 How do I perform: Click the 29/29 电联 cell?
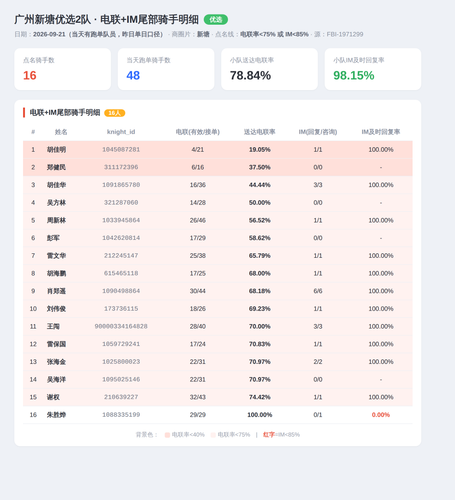tap(198, 415)
